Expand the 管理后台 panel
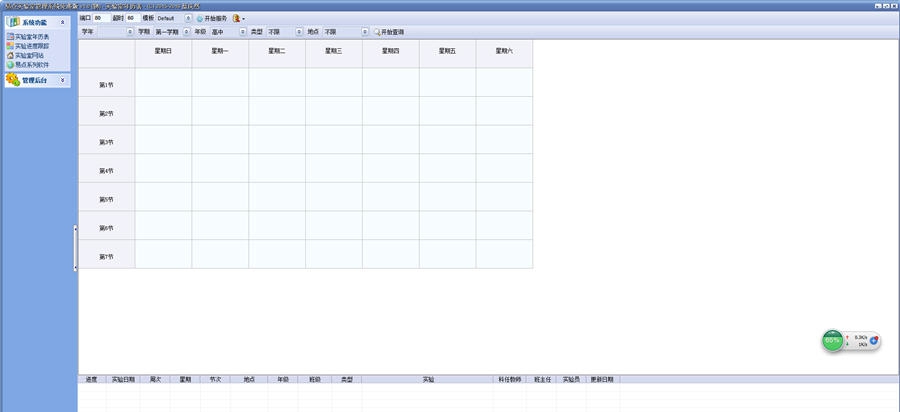Screen dimensions: 900x412 point(63,80)
